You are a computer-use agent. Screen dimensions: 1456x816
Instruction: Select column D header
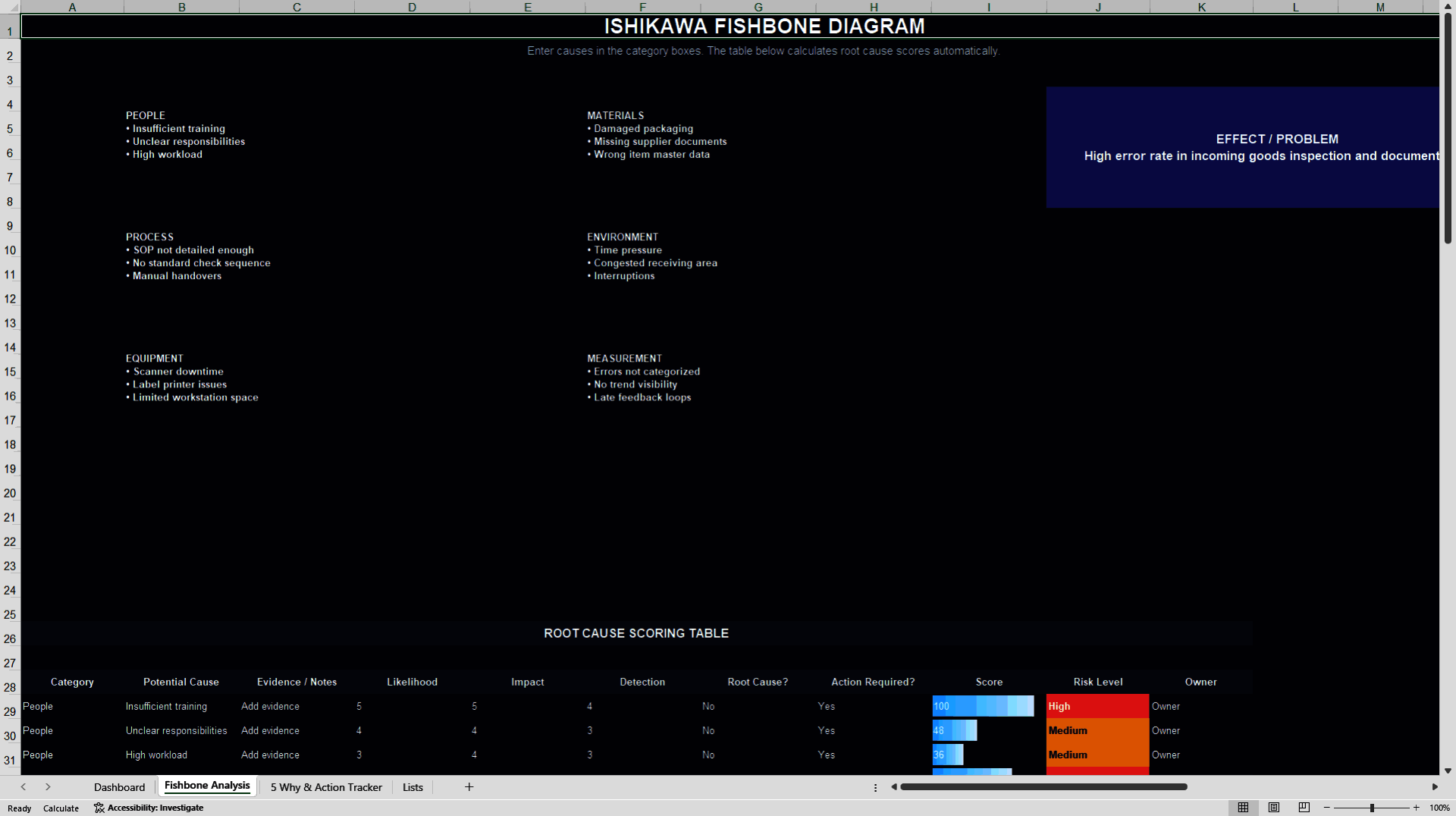(412, 7)
